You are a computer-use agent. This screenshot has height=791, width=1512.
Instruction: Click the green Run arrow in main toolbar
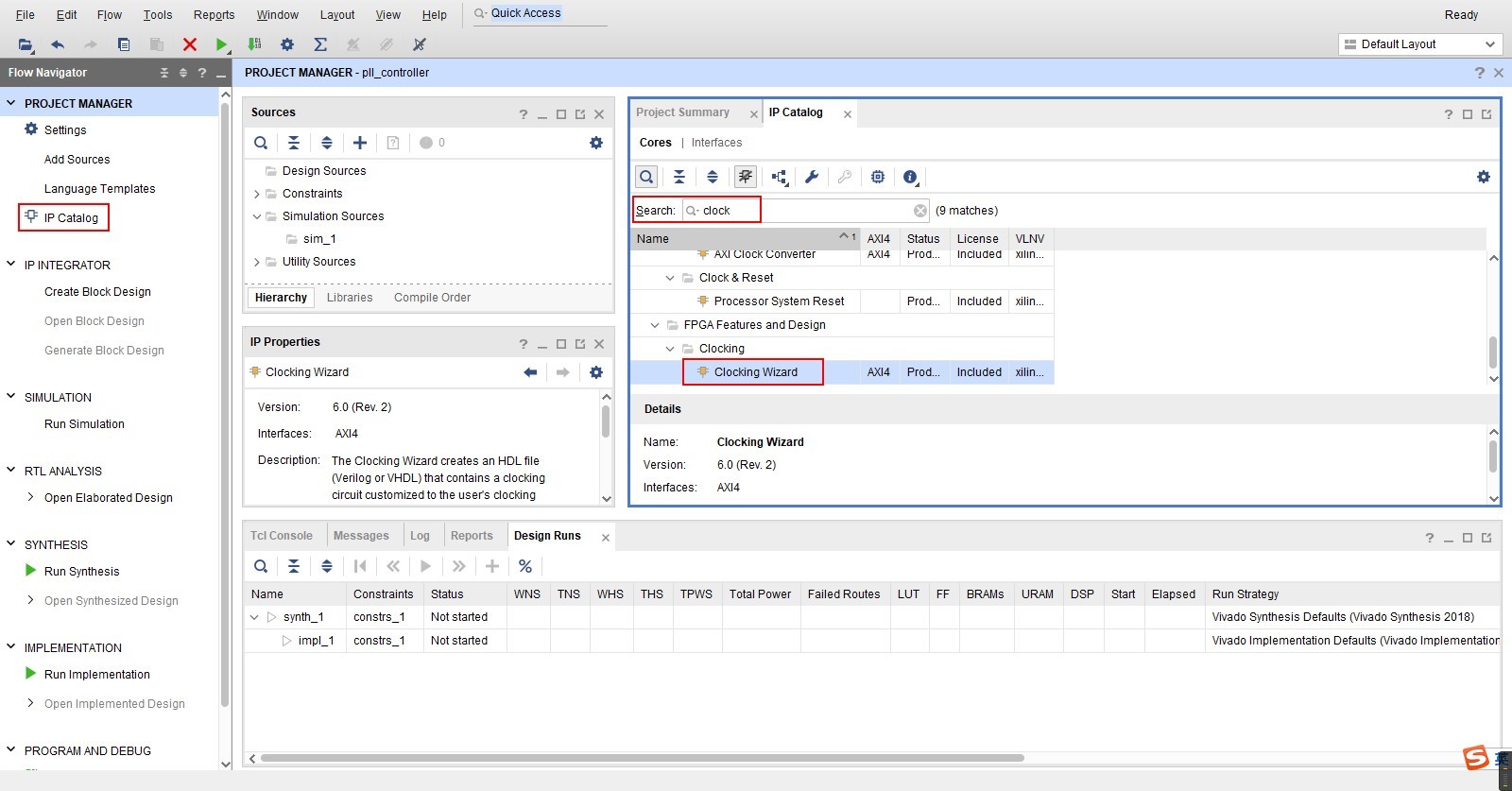[x=221, y=44]
